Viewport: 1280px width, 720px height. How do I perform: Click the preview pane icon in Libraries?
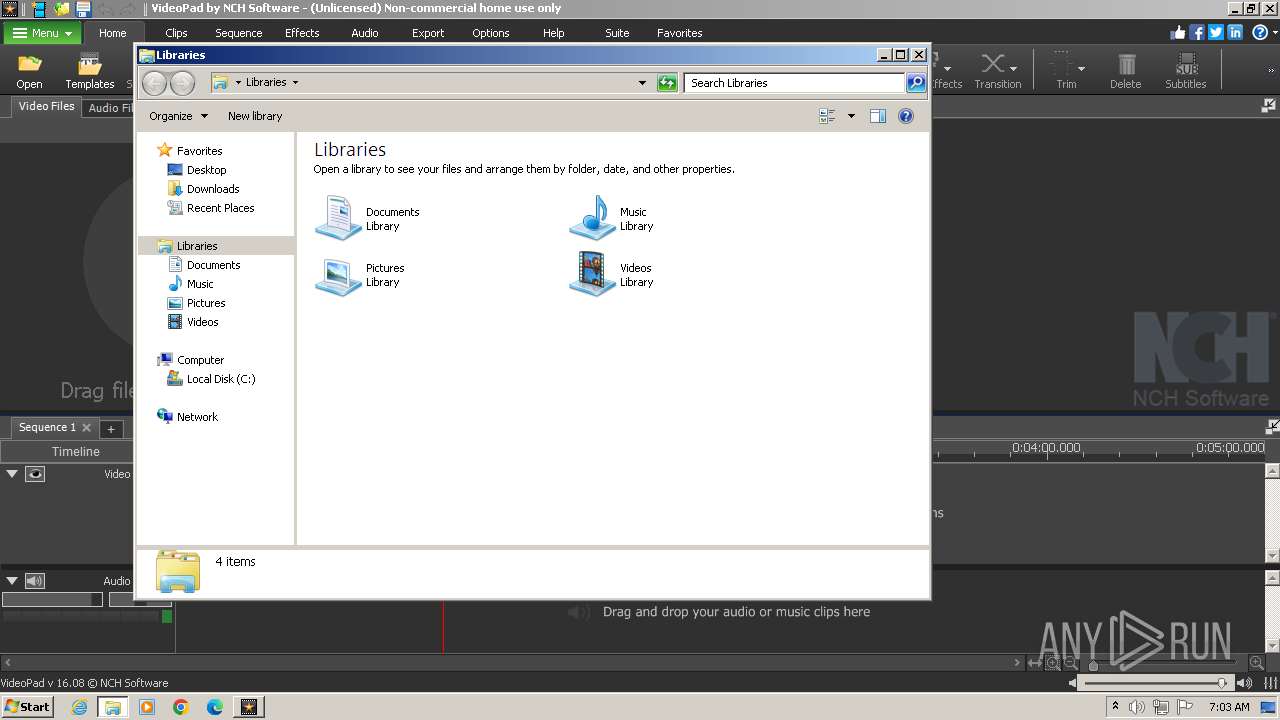pos(877,116)
